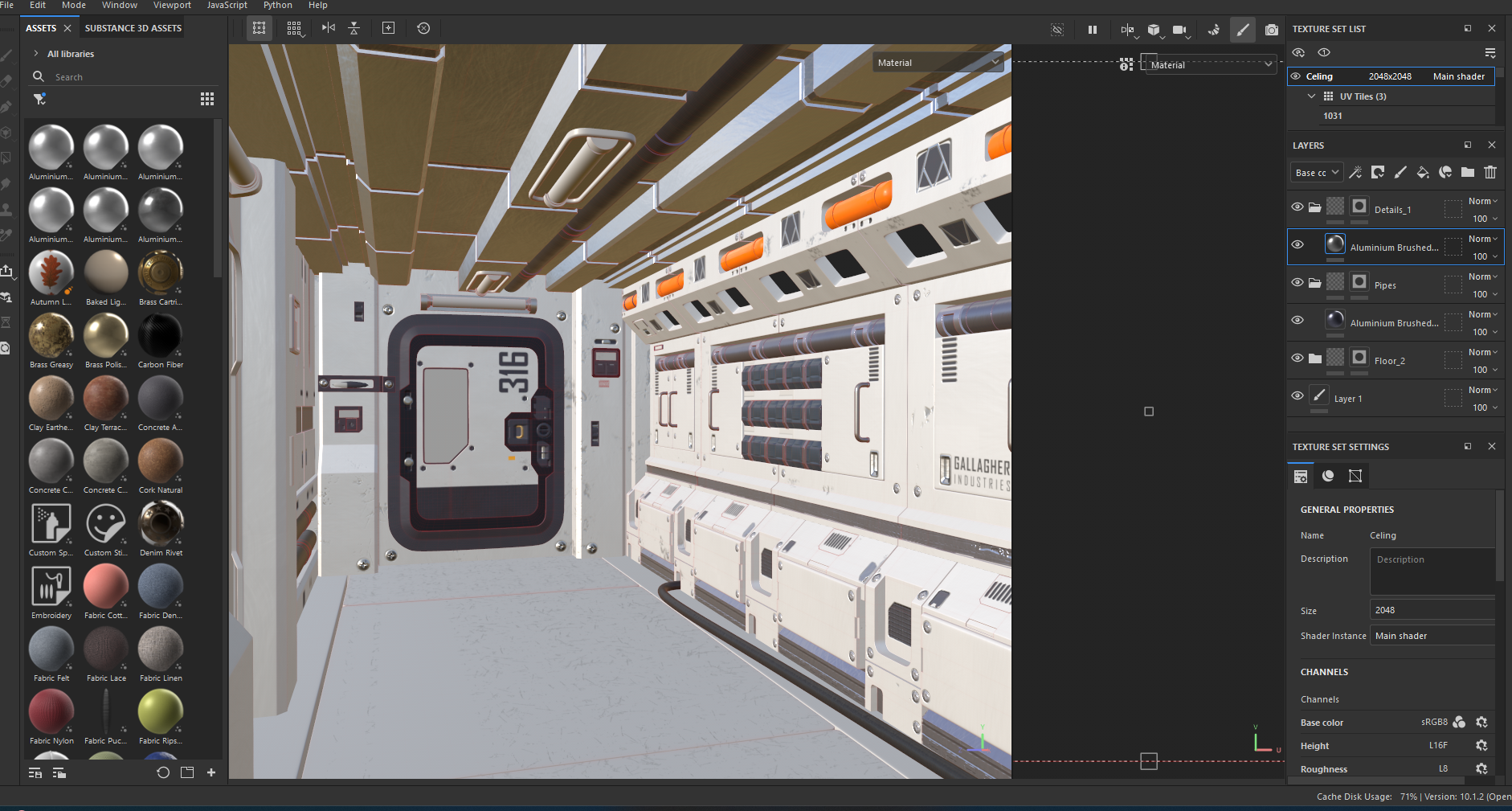
Task: Open Shader Instance Main shader dropdown
Action: click(1432, 636)
